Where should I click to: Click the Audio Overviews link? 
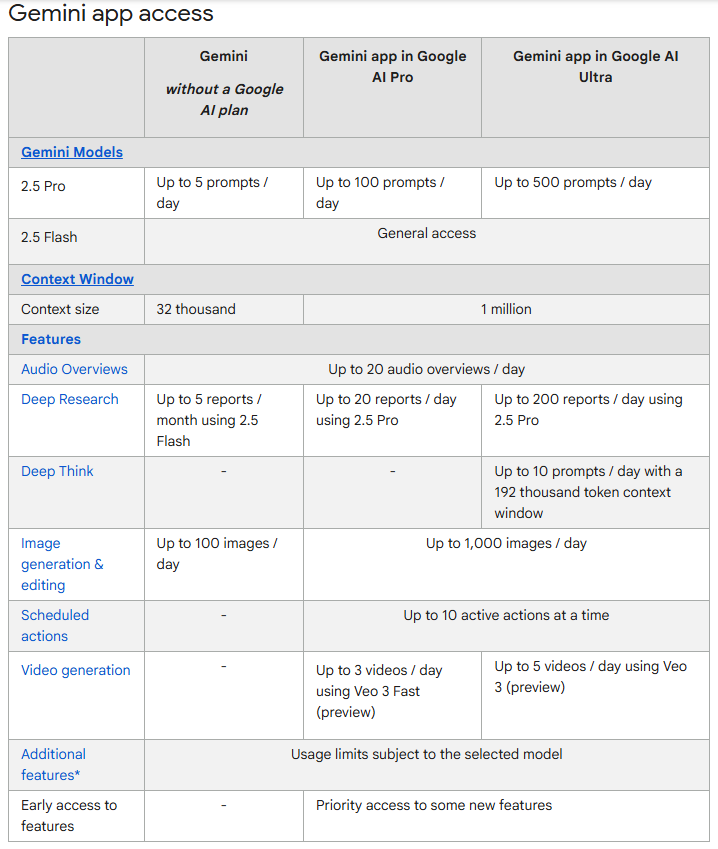pos(74,369)
